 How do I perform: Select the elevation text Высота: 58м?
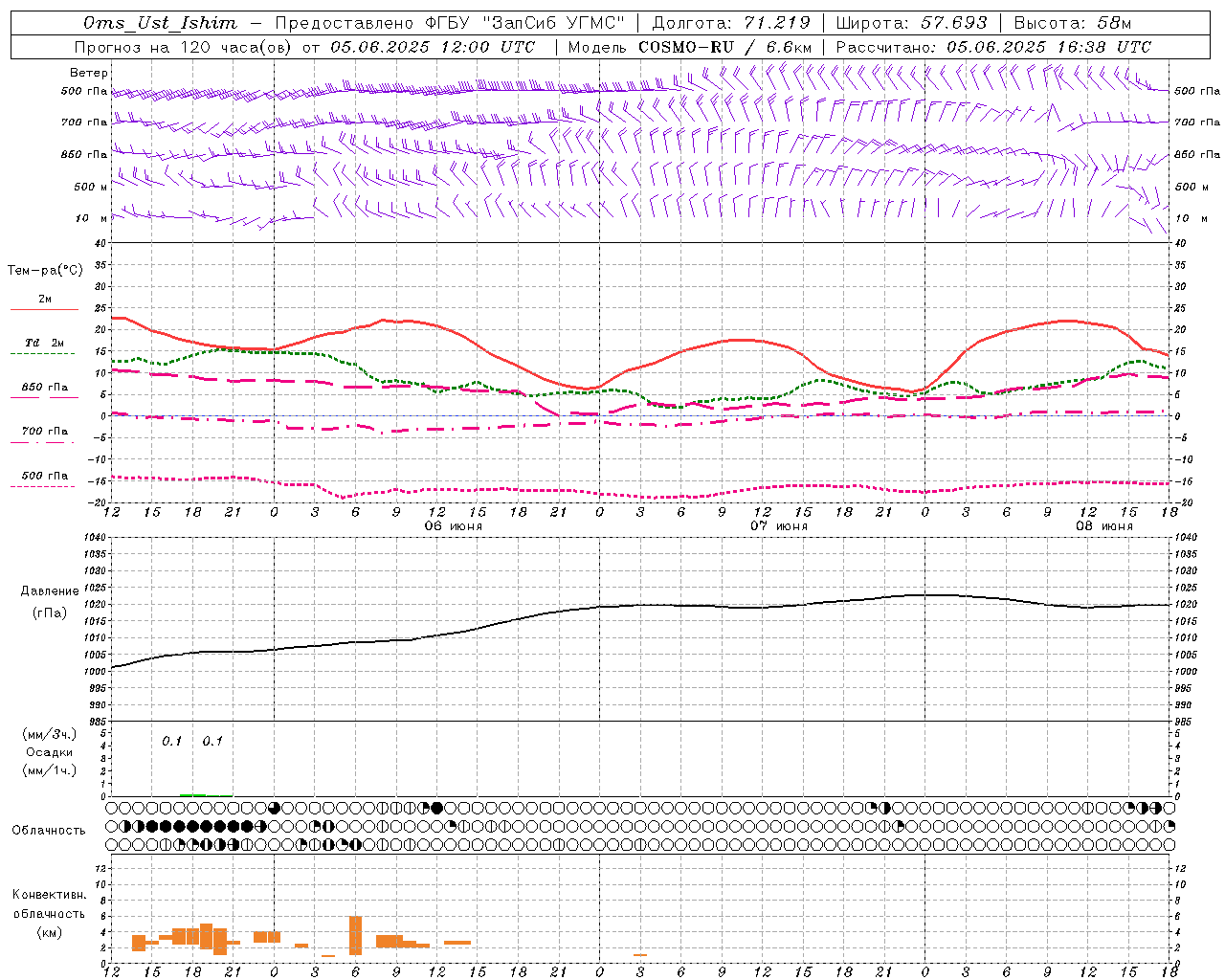1072,23
